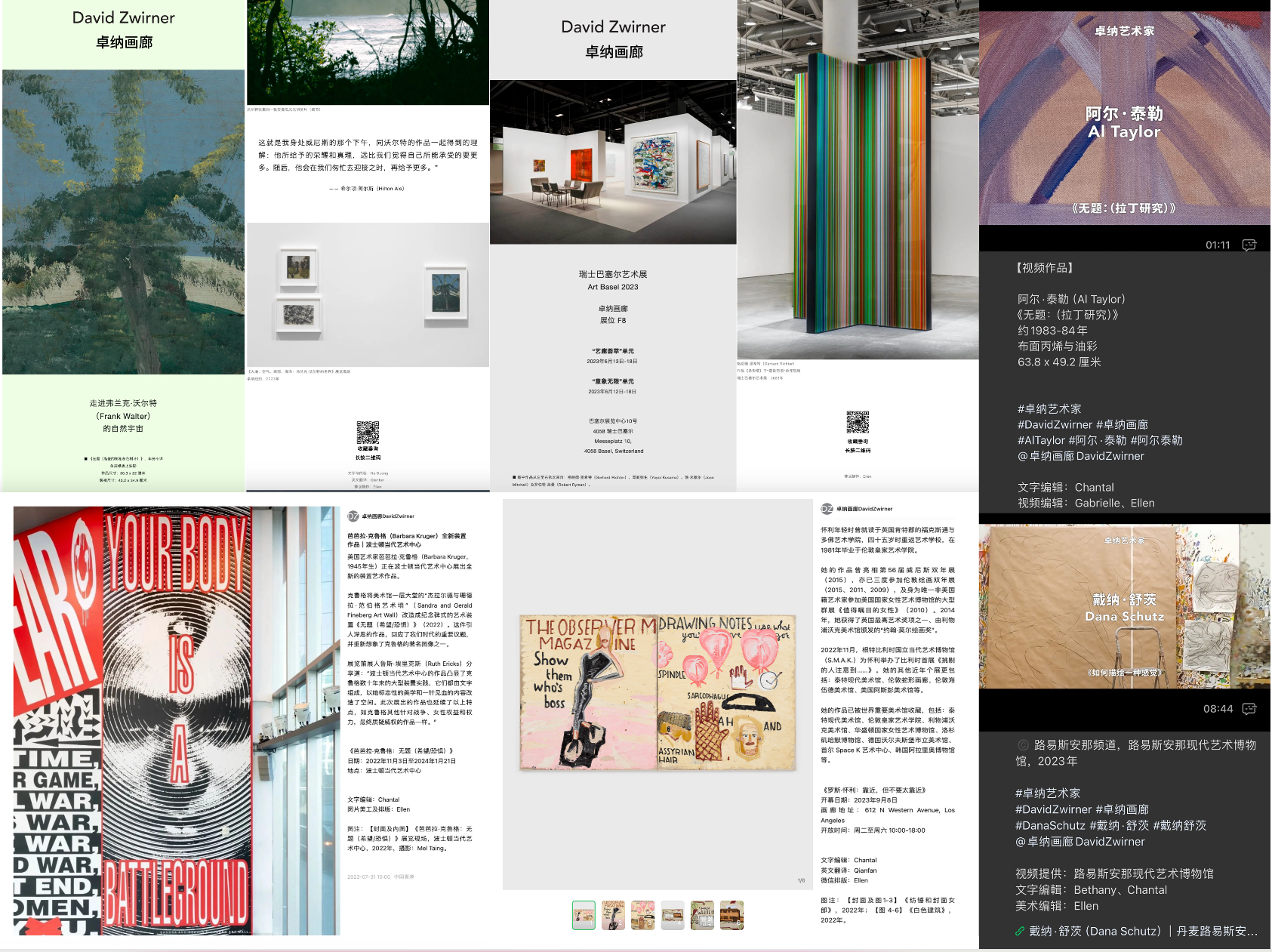Open the green link icon for Dana Schutz article

[x=1020, y=932]
